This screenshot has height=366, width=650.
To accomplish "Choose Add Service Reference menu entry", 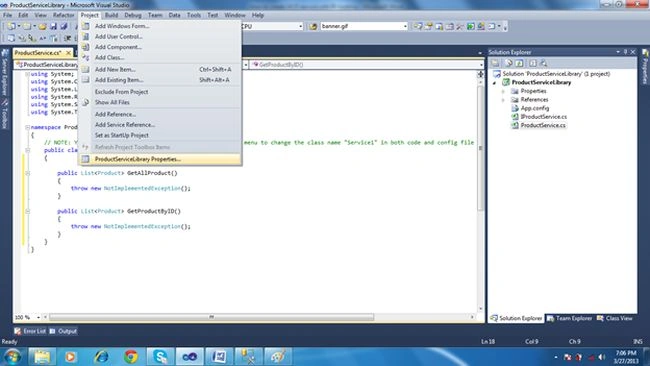I will [160, 124].
